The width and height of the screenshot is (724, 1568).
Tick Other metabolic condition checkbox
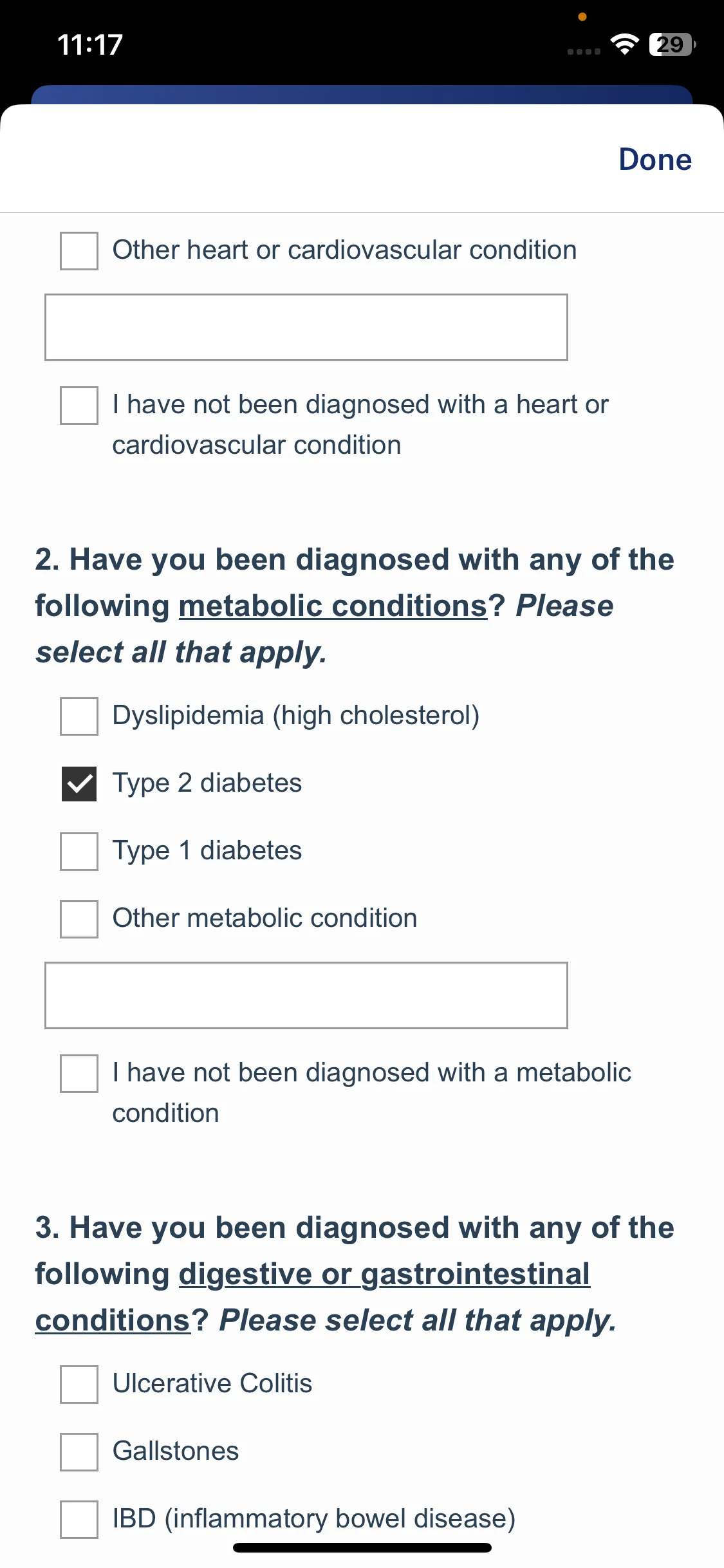79,919
